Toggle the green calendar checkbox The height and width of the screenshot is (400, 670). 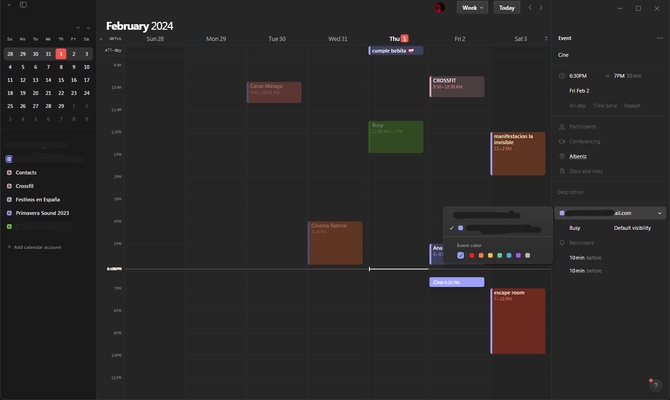coord(9,226)
